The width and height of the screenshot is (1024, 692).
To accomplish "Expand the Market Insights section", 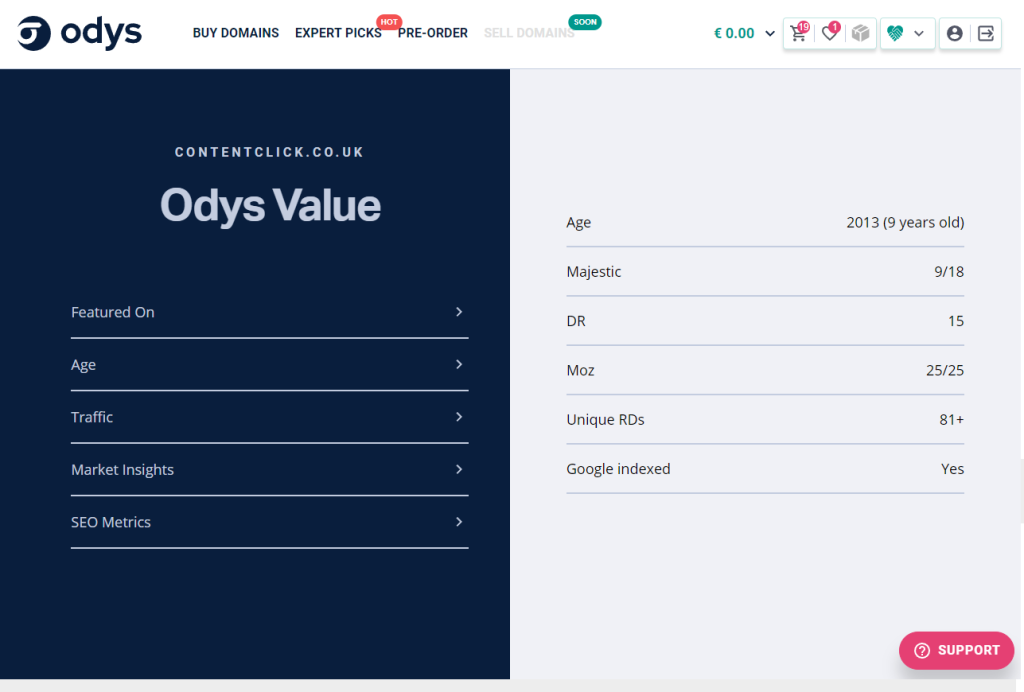I will pyautogui.click(x=270, y=470).
